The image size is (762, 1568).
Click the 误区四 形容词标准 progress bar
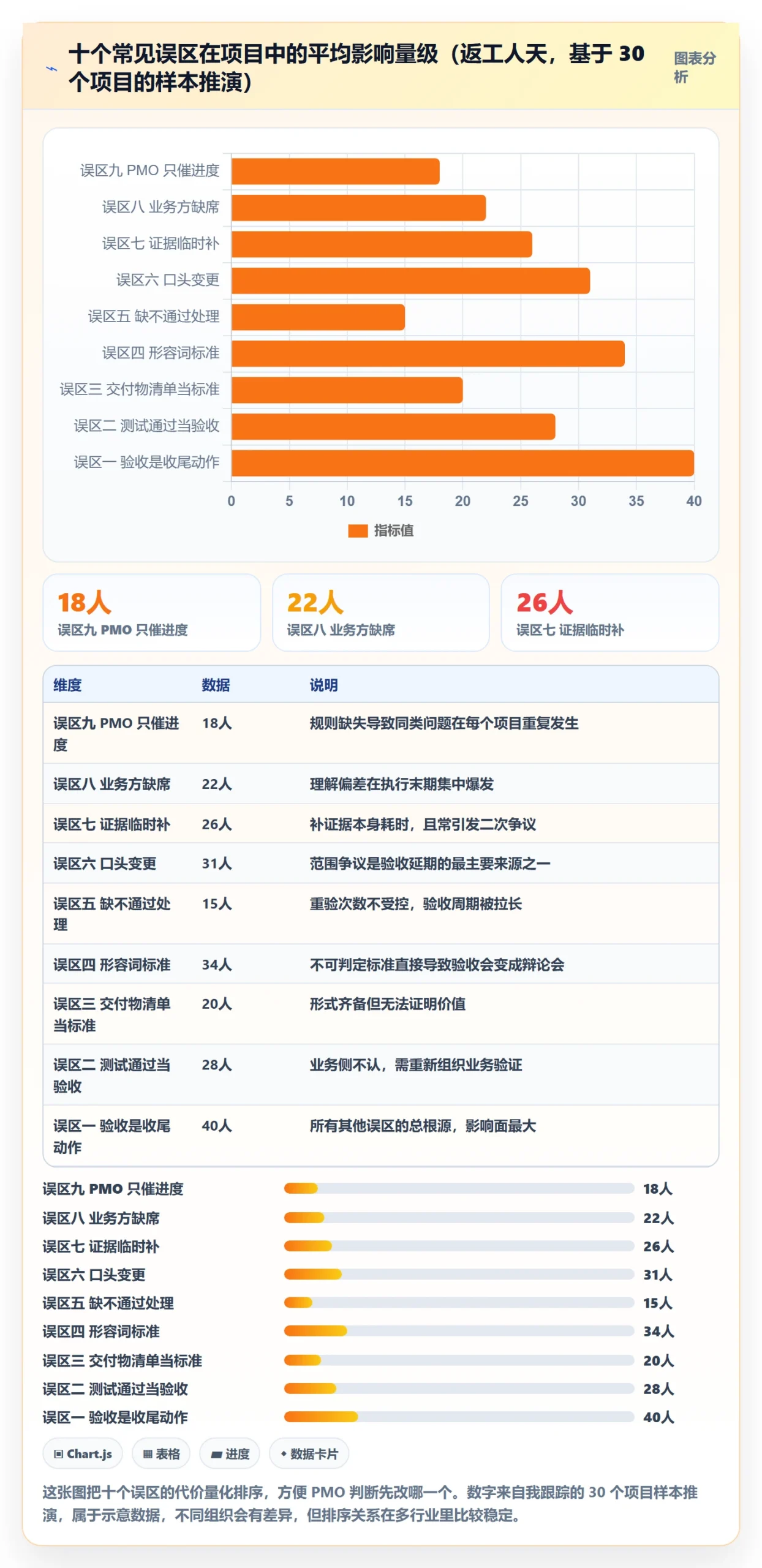pyautogui.click(x=459, y=1330)
